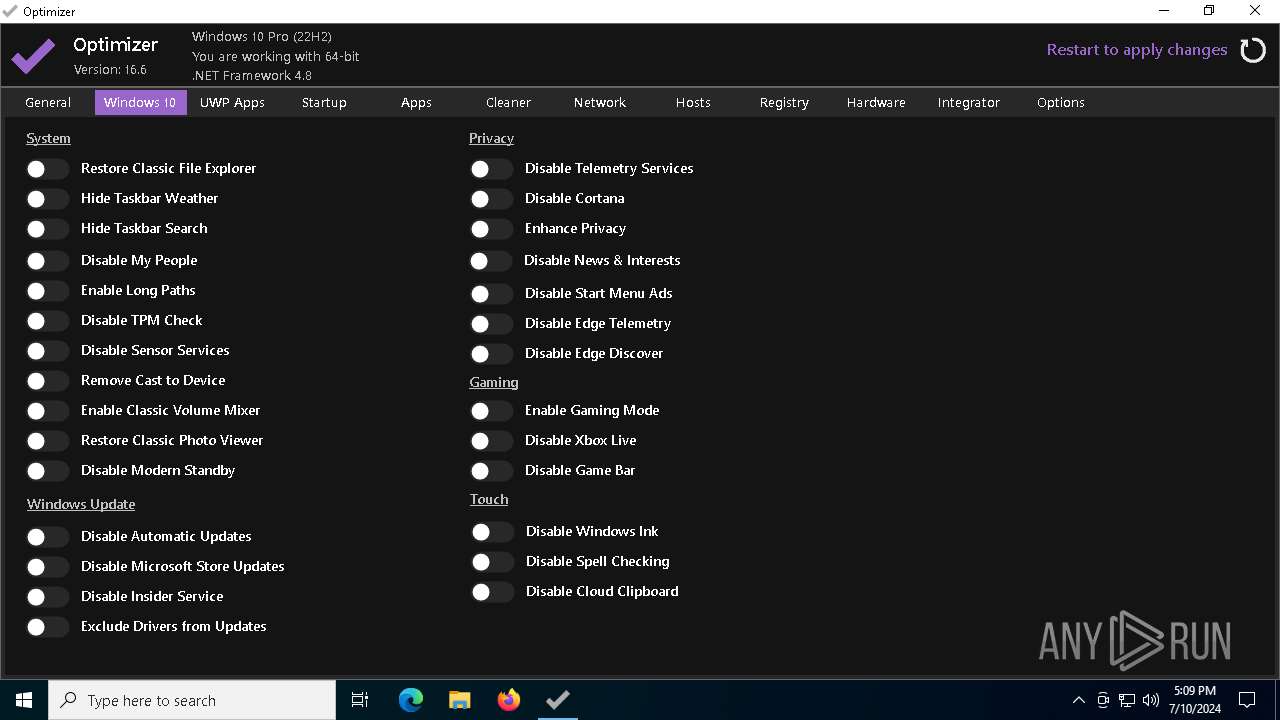Viewport: 1280px width, 720px height.
Task: Toggle Disable Cloud Clipboard
Action: 492,592
